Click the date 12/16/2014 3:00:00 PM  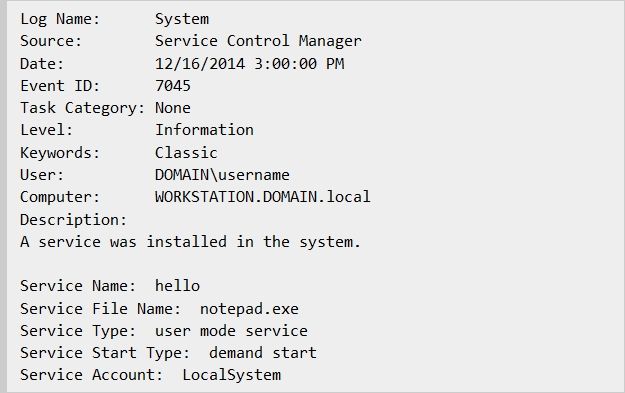pos(250,64)
